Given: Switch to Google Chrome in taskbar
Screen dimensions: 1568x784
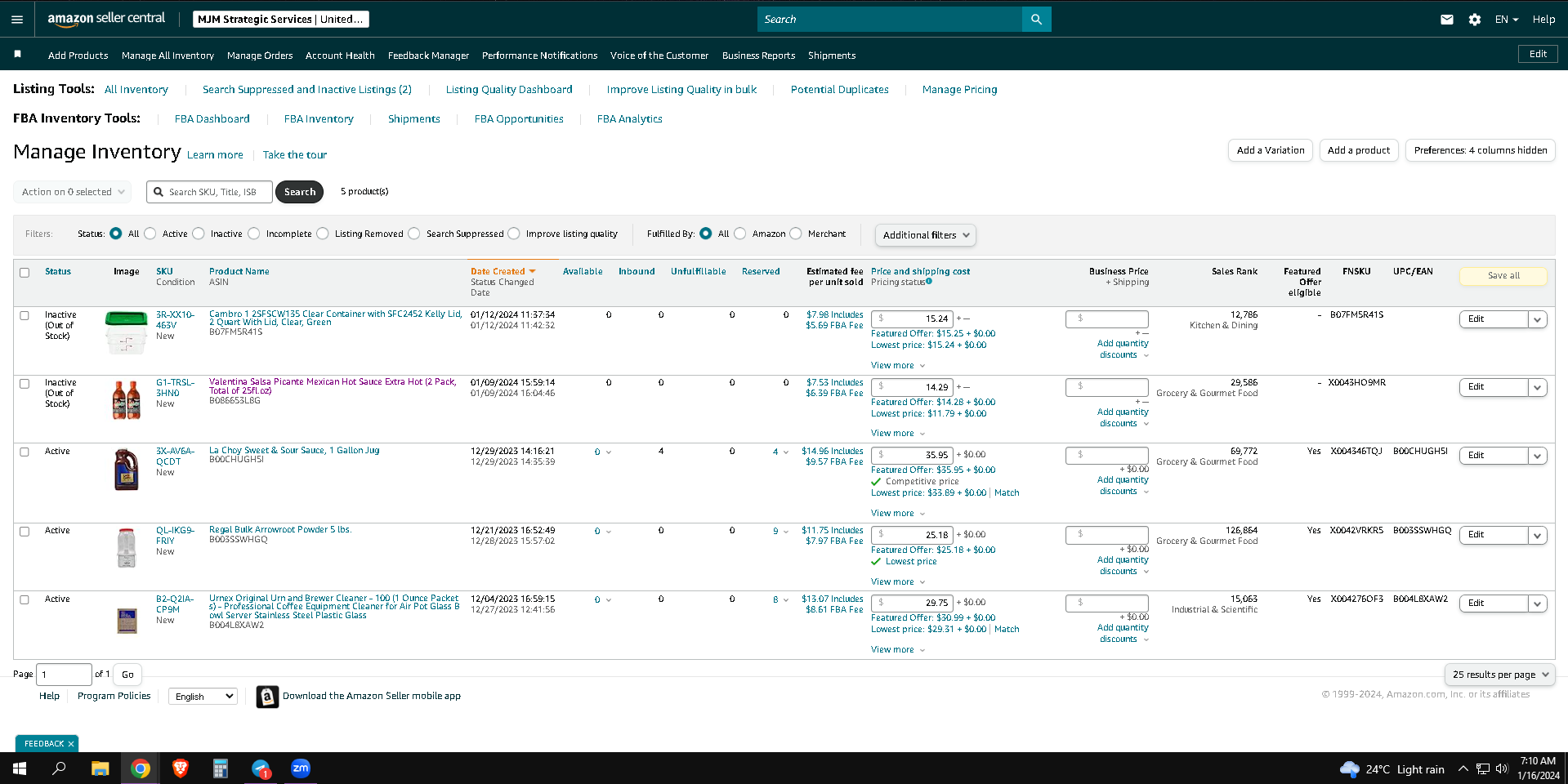Looking at the screenshot, I should [x=141, y=768].
